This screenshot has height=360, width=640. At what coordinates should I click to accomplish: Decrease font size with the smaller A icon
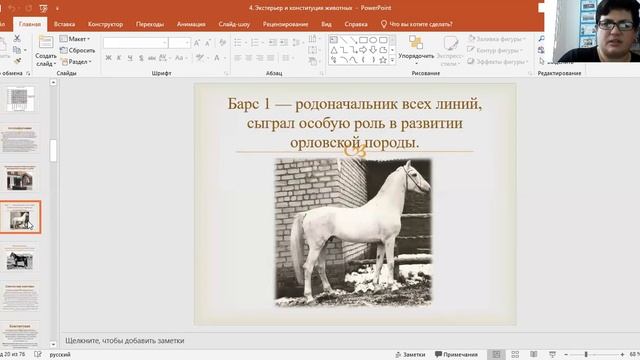(x=208, y=43)
